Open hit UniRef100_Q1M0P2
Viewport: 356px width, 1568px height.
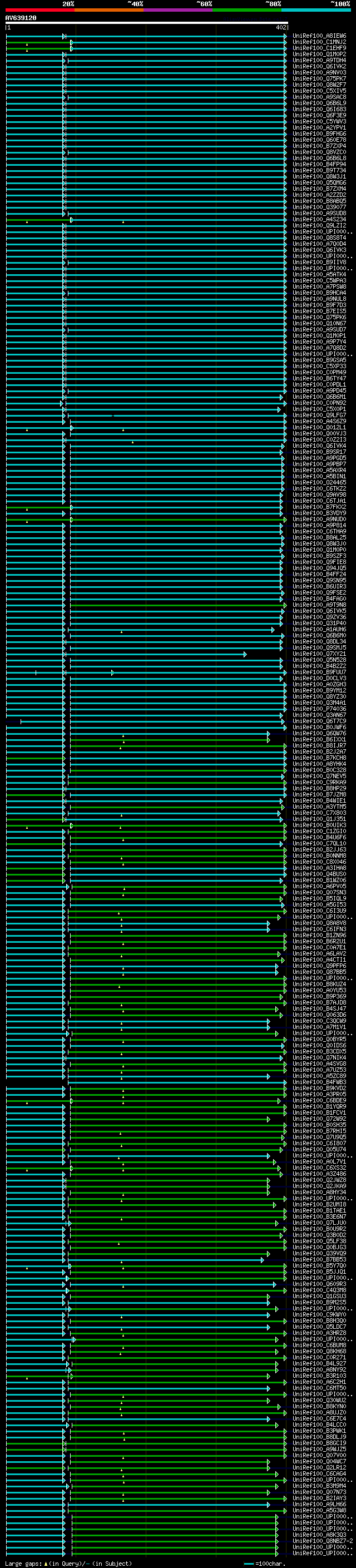(319, 54)
